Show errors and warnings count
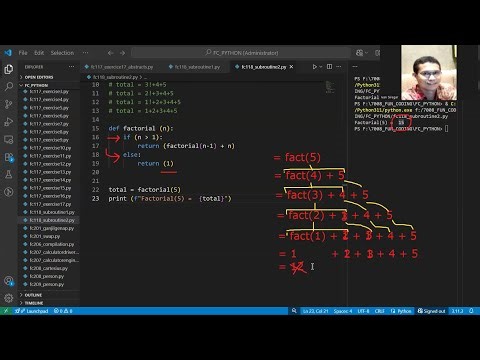 point(63,311)
